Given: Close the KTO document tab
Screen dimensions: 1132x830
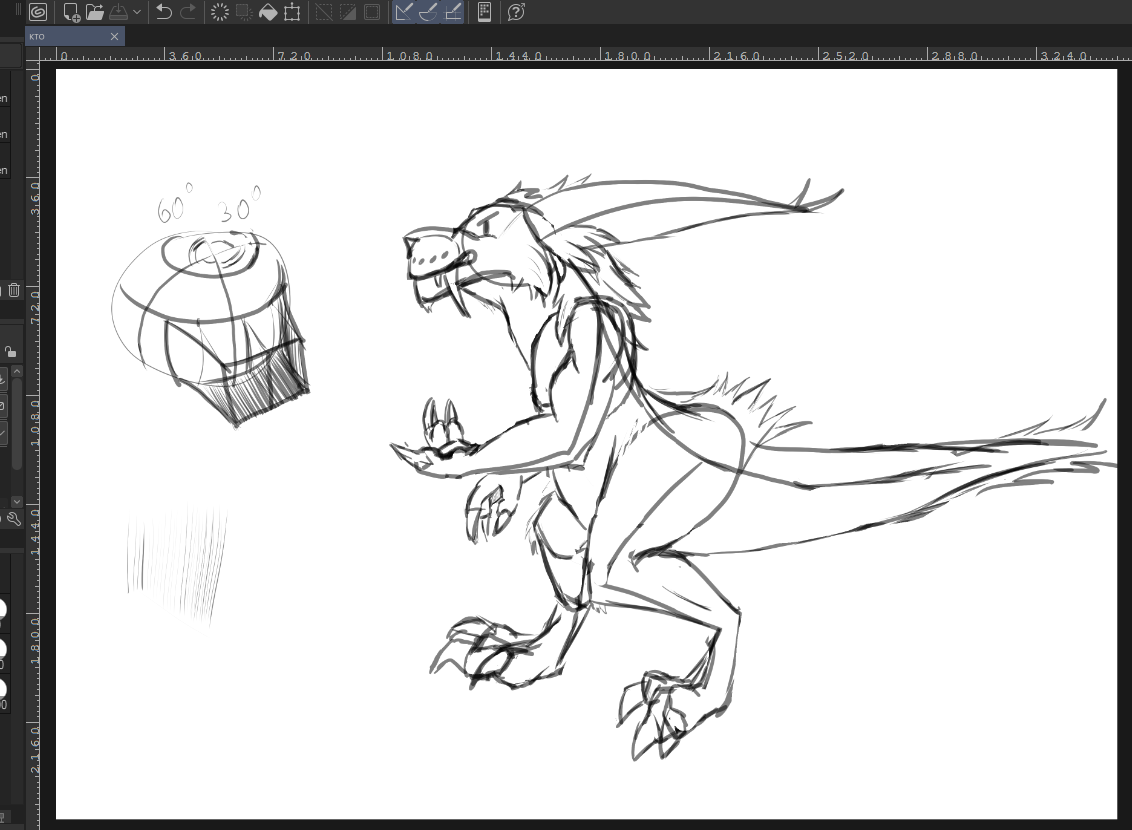Looking at the screenshot, I should click(114, 36).
